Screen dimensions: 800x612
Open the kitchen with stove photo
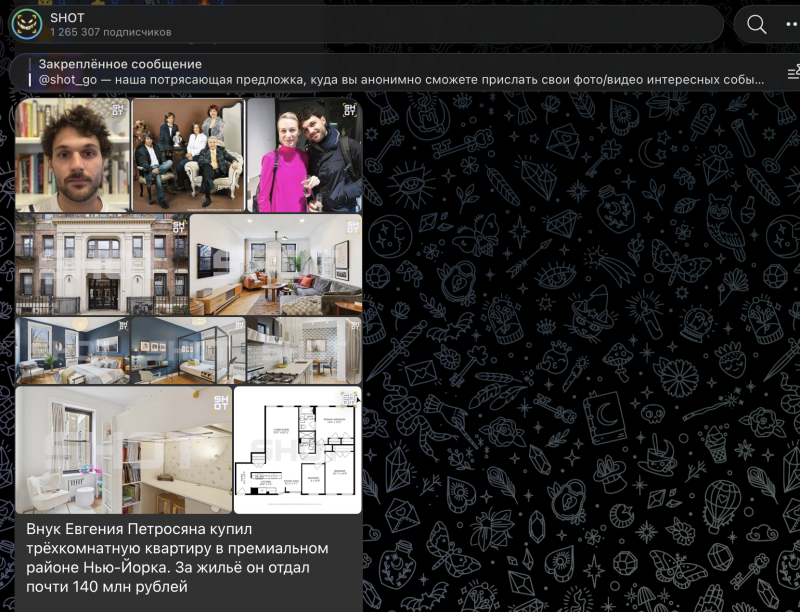[305, 350]
